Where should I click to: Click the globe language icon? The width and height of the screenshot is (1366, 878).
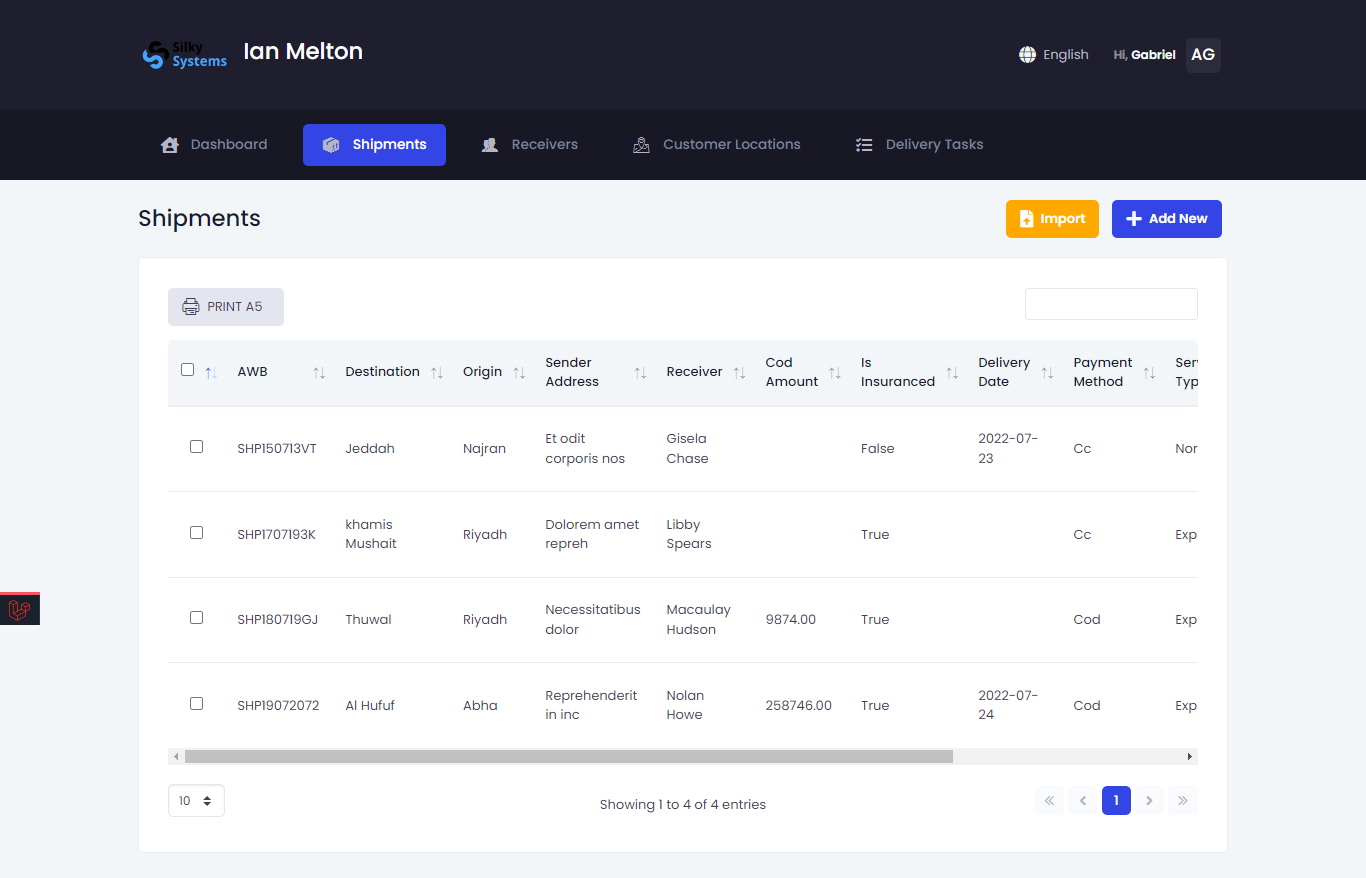pos(1027,55)
